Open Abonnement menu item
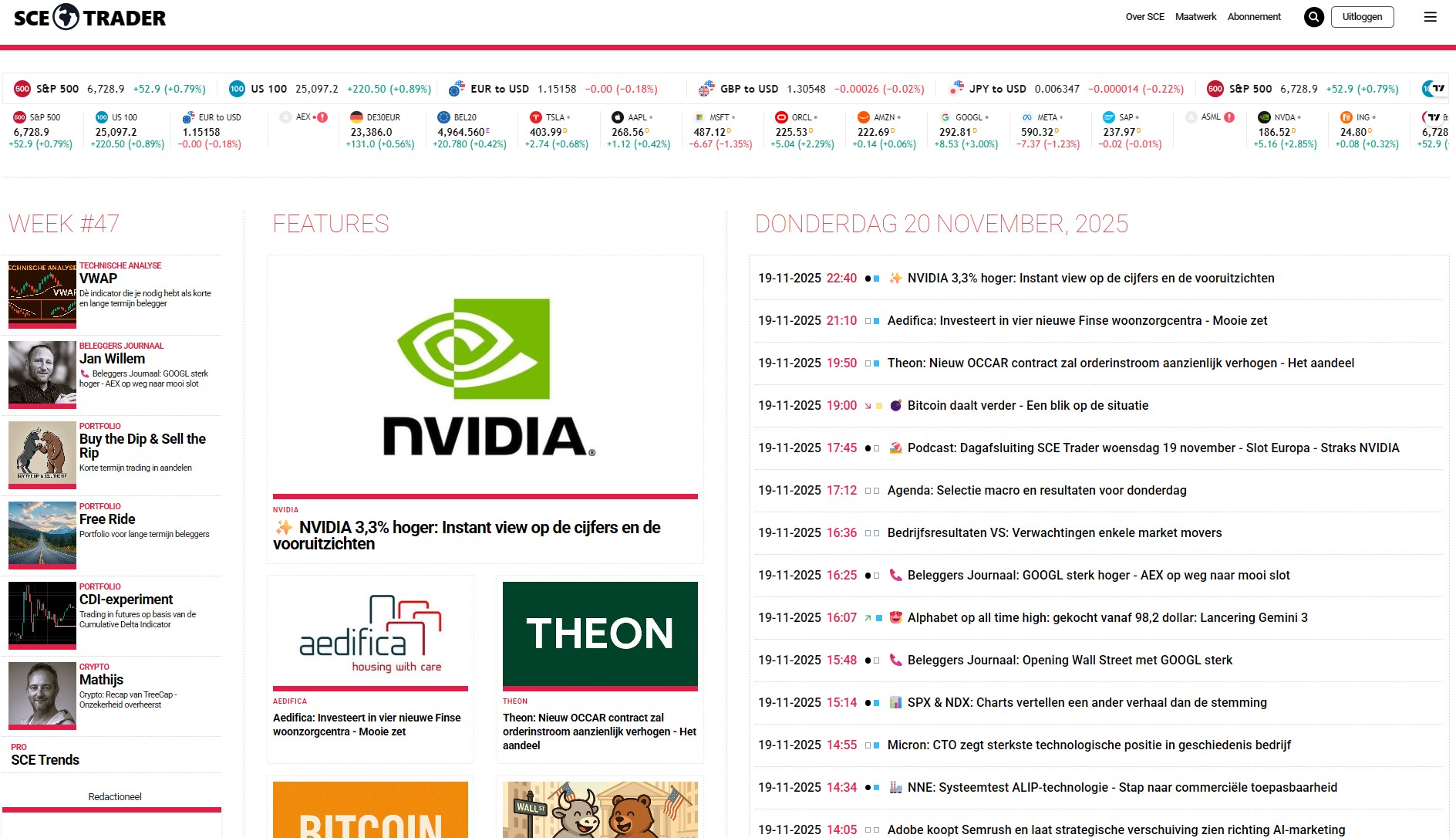 [x=1254, y=17]
